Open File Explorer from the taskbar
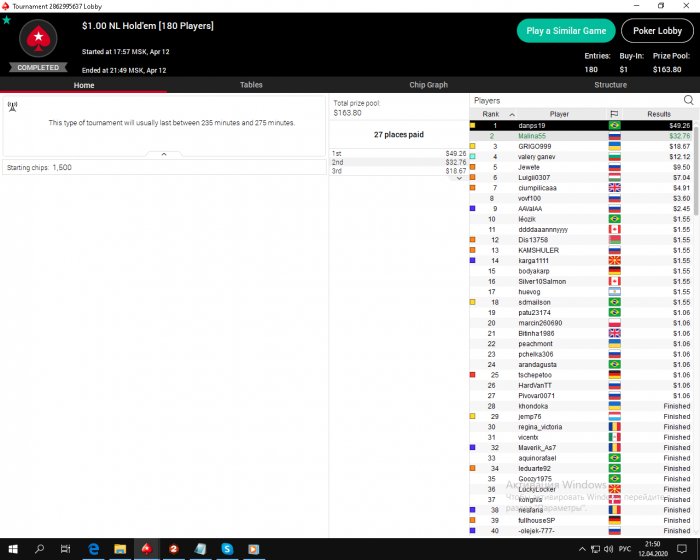The width and height of the screenshot is (700, 560). click(120, 549)
